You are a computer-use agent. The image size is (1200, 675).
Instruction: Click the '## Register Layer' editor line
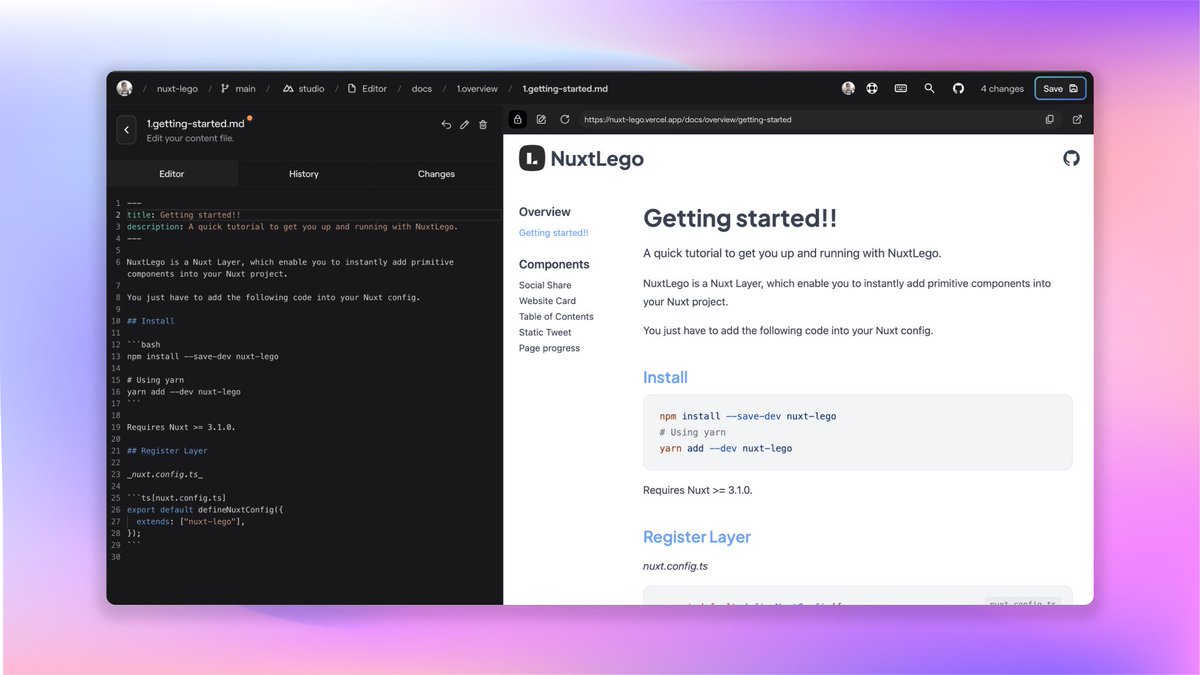tap(167, 451)
